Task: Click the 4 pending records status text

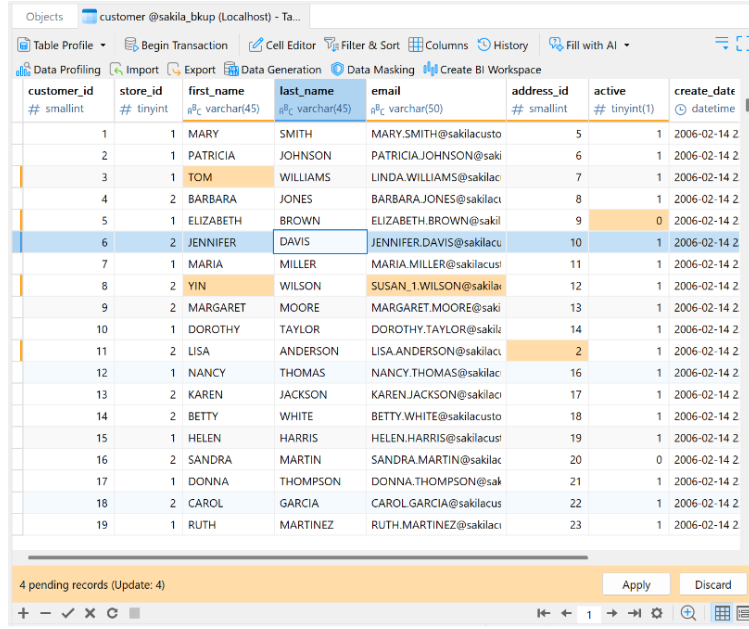Action: click(92, 585)
